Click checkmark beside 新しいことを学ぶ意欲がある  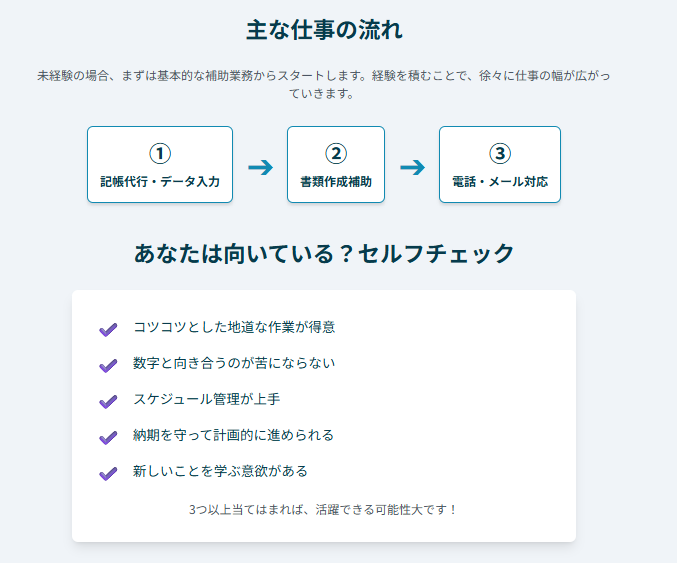coord(108,473)
